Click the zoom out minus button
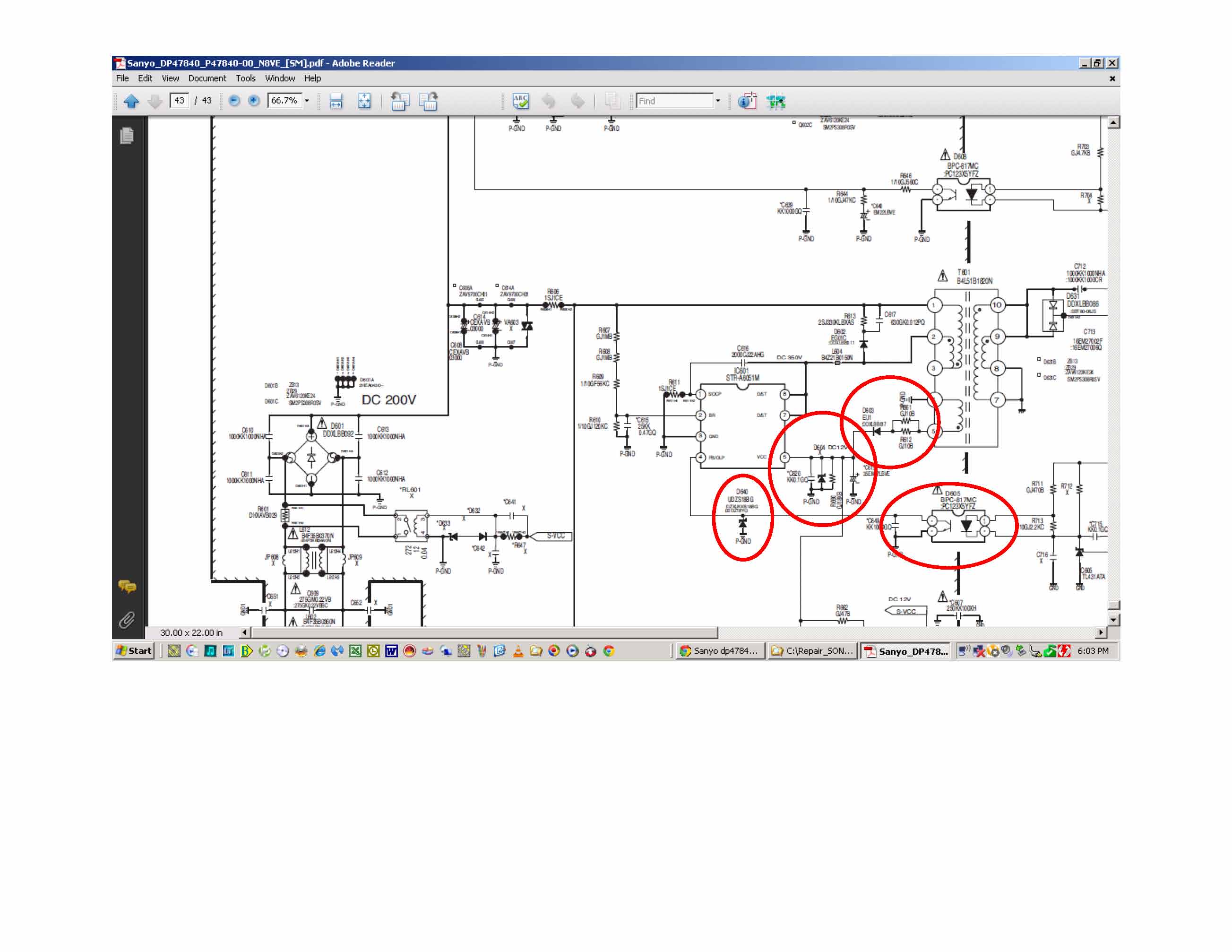 (x=234, y=101)
